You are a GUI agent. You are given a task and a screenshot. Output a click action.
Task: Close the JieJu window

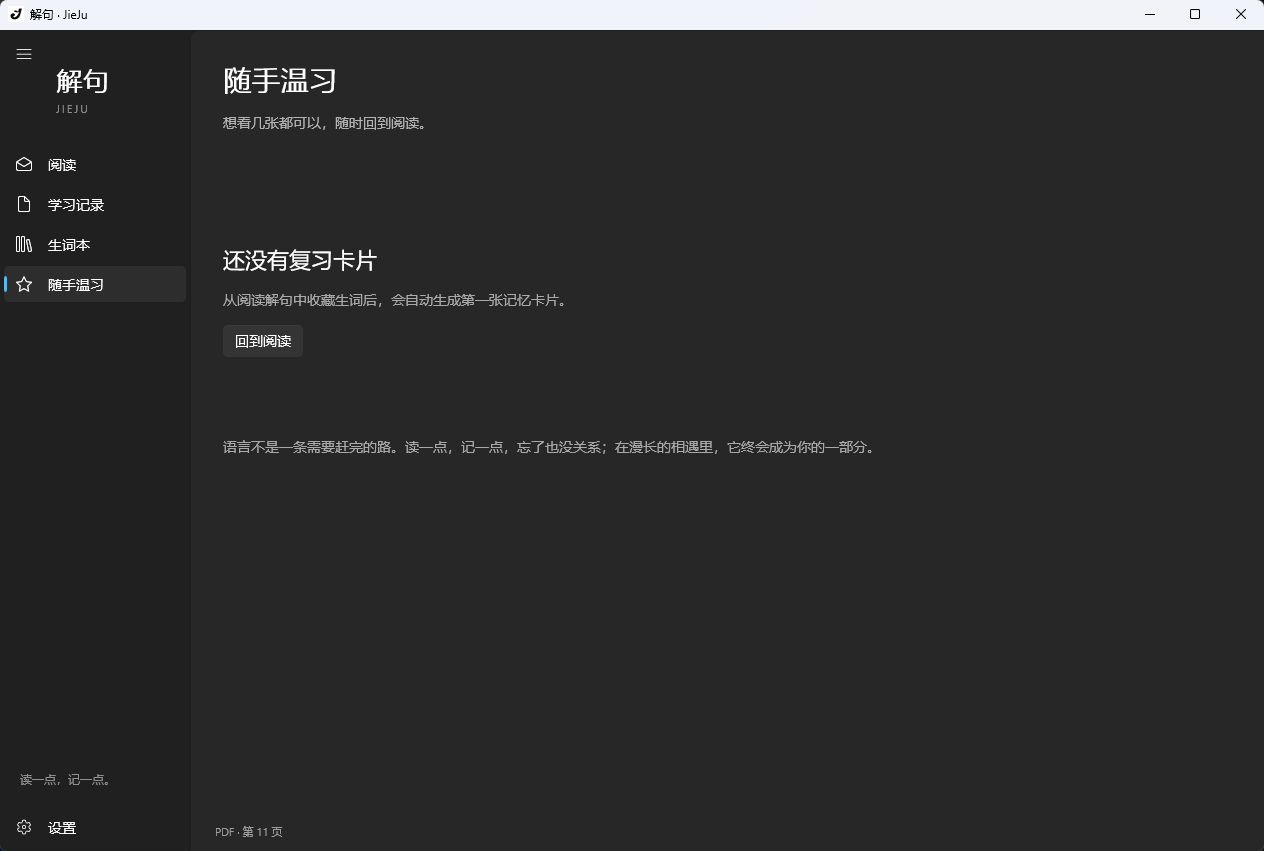[1241, 14]
